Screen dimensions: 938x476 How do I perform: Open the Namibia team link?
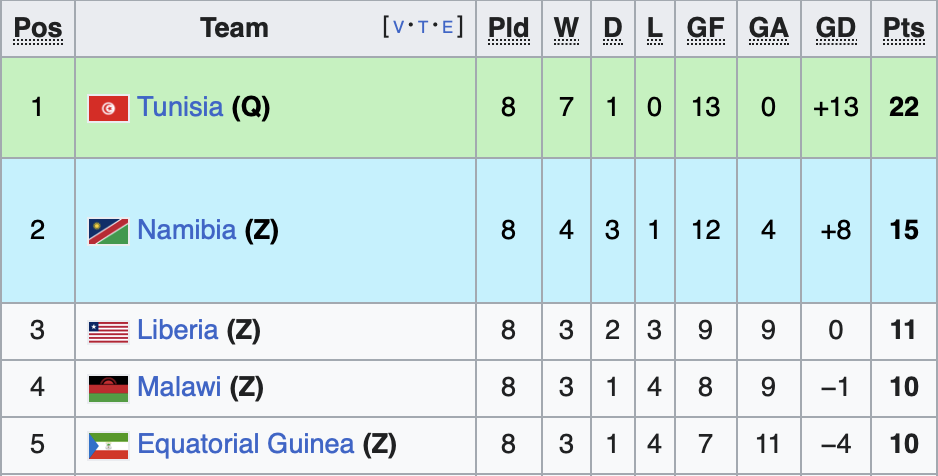pyautogui.click(x=187, y=230)
